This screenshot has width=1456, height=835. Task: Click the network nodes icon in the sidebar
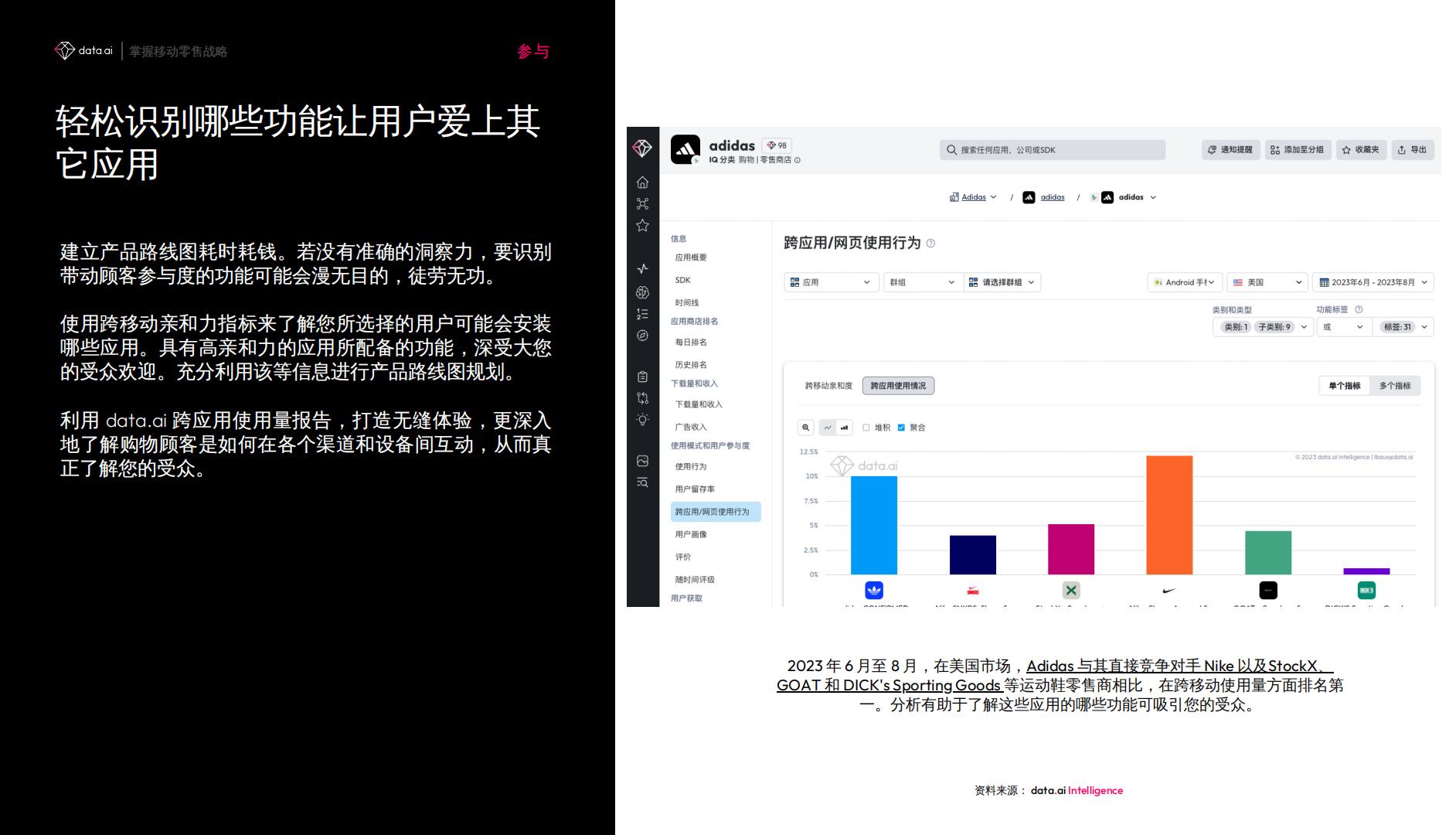coord(642,204)
